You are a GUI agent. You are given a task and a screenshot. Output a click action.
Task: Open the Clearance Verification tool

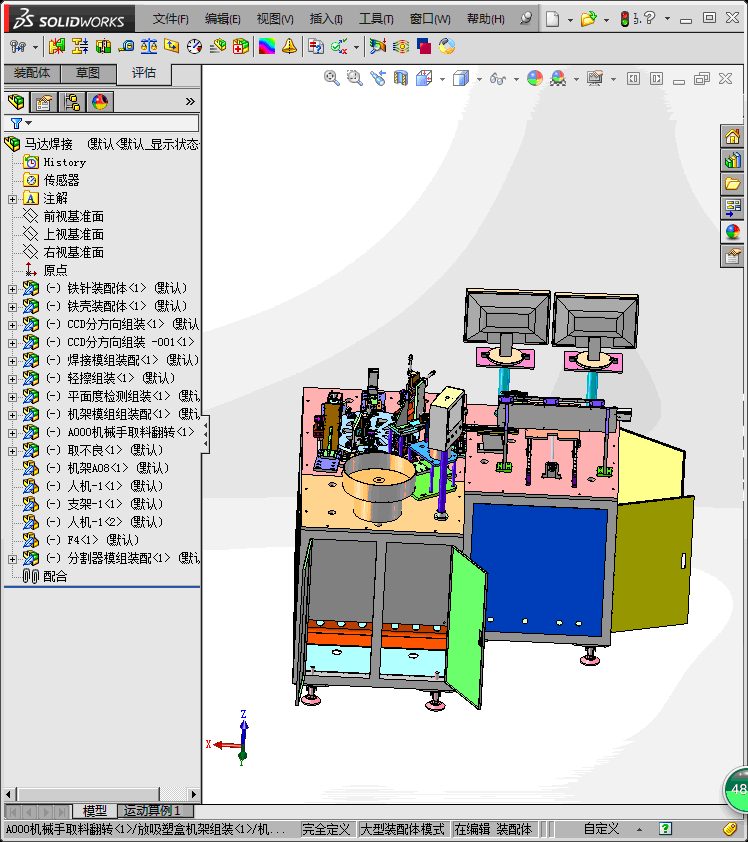tap(80, 47)
